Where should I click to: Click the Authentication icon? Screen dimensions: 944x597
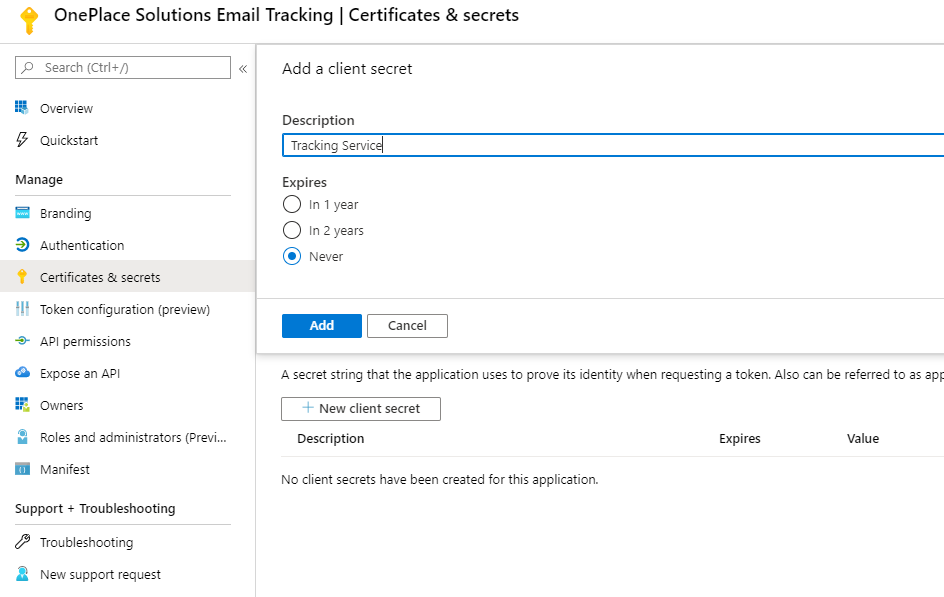pyautogui.click(x=22, y=245)
